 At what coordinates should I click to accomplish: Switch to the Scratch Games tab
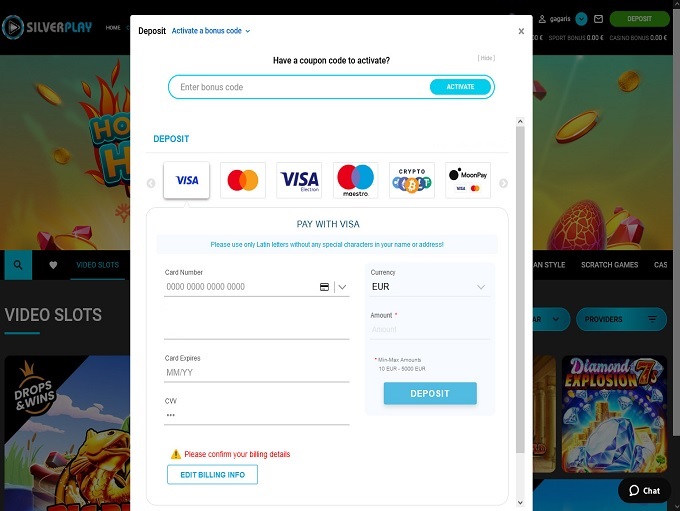[609, 265]
